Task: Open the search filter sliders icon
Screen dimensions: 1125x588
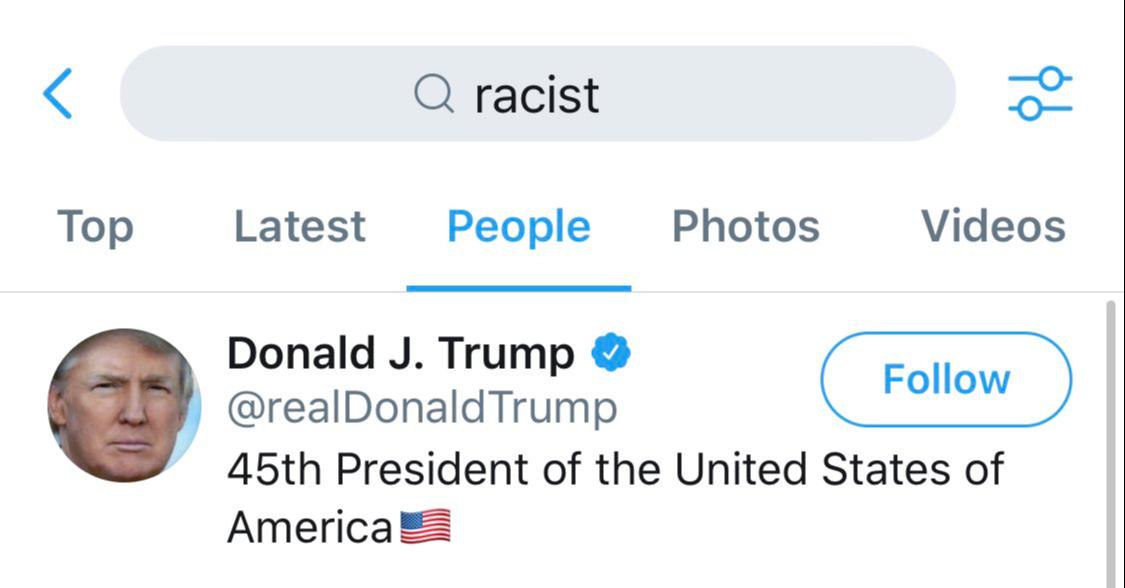Action: pyautogui.click(x=1040, y=93)
